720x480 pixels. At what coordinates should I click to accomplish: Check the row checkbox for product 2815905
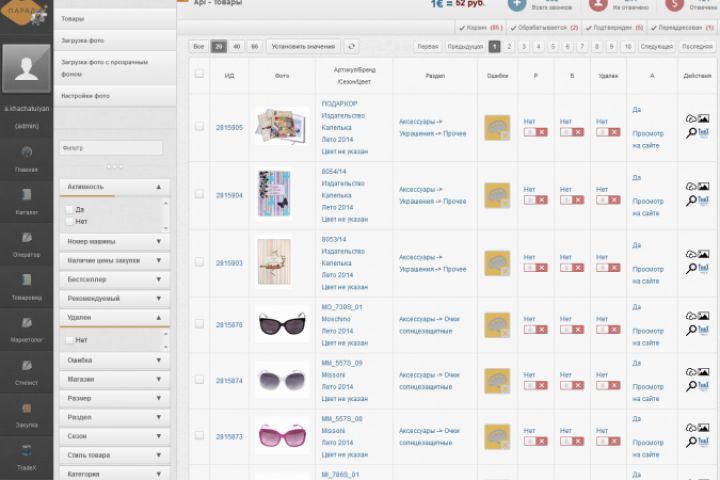(199, 126)
